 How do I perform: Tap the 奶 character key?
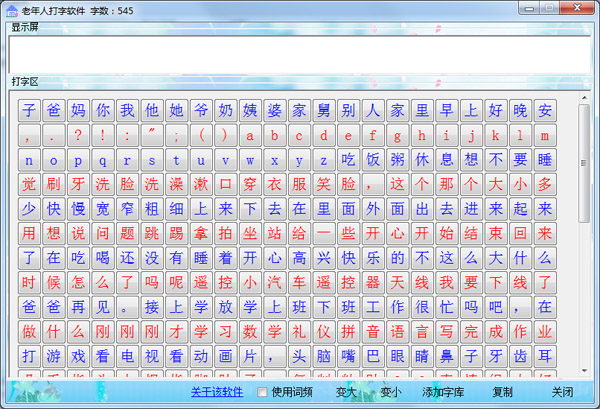coord(225,111)
